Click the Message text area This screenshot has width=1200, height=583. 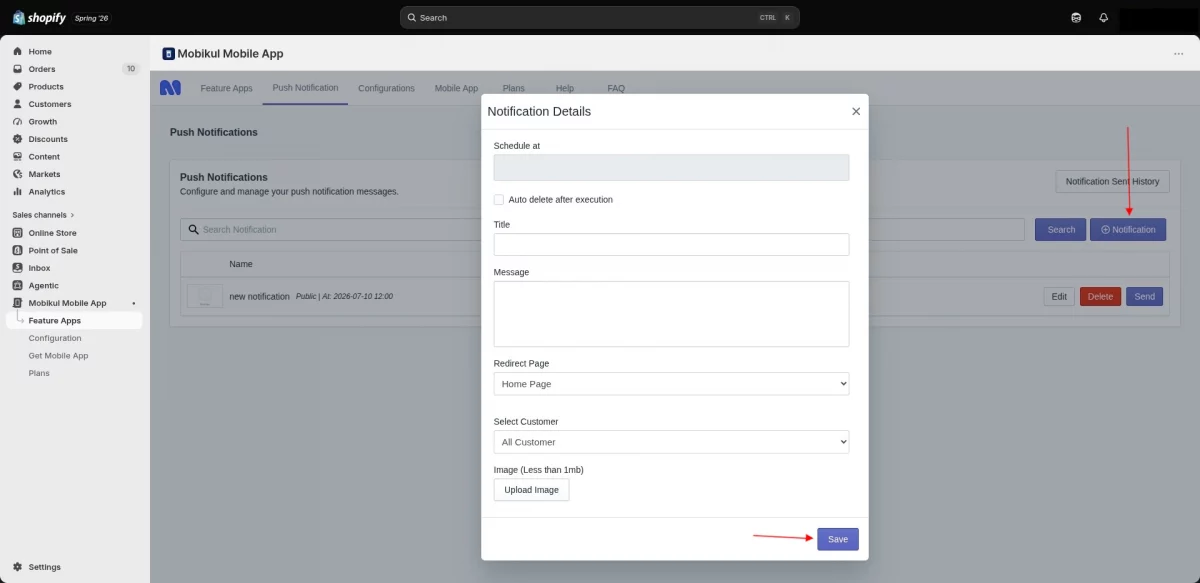pos(671,314)
